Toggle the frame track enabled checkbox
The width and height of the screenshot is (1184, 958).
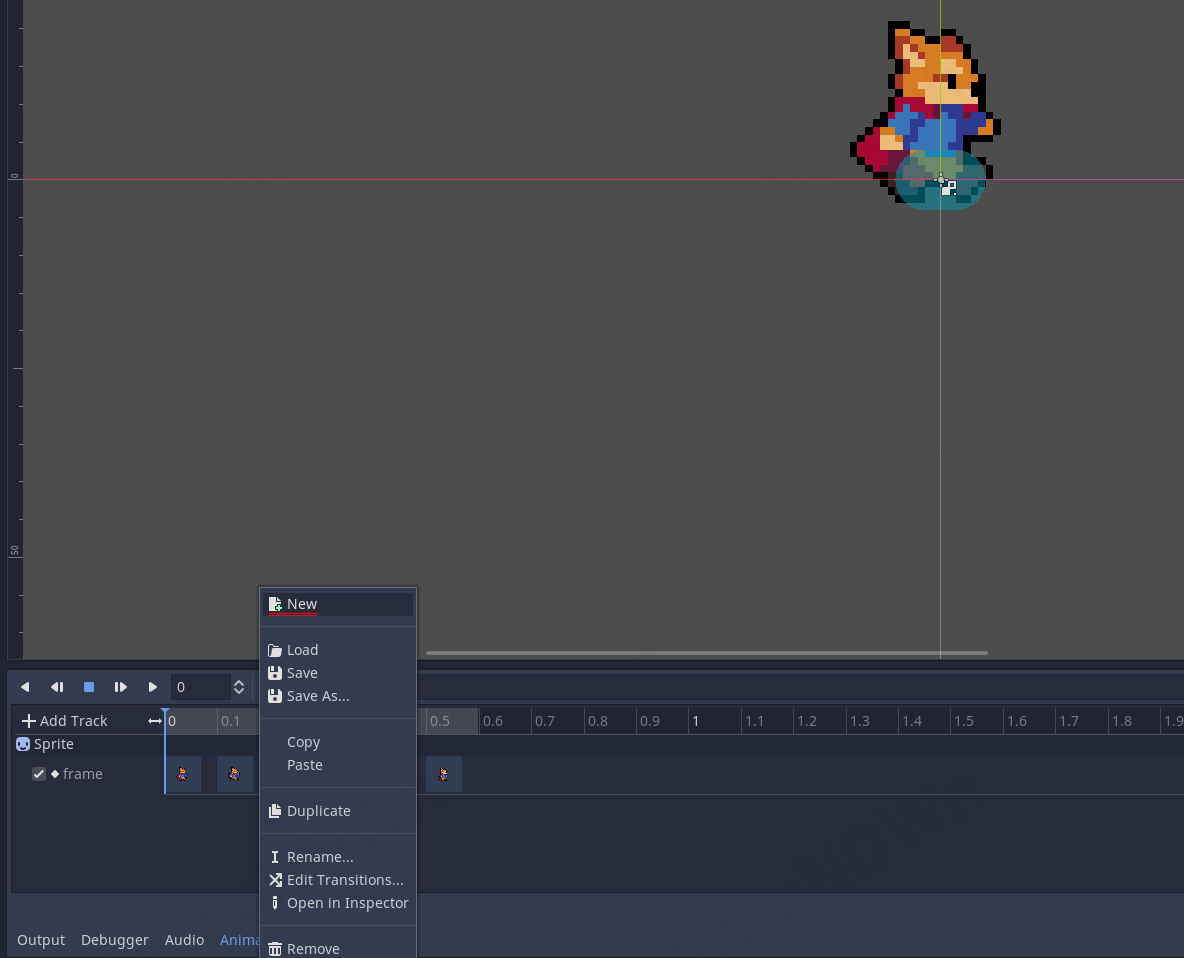coord(39,774)
